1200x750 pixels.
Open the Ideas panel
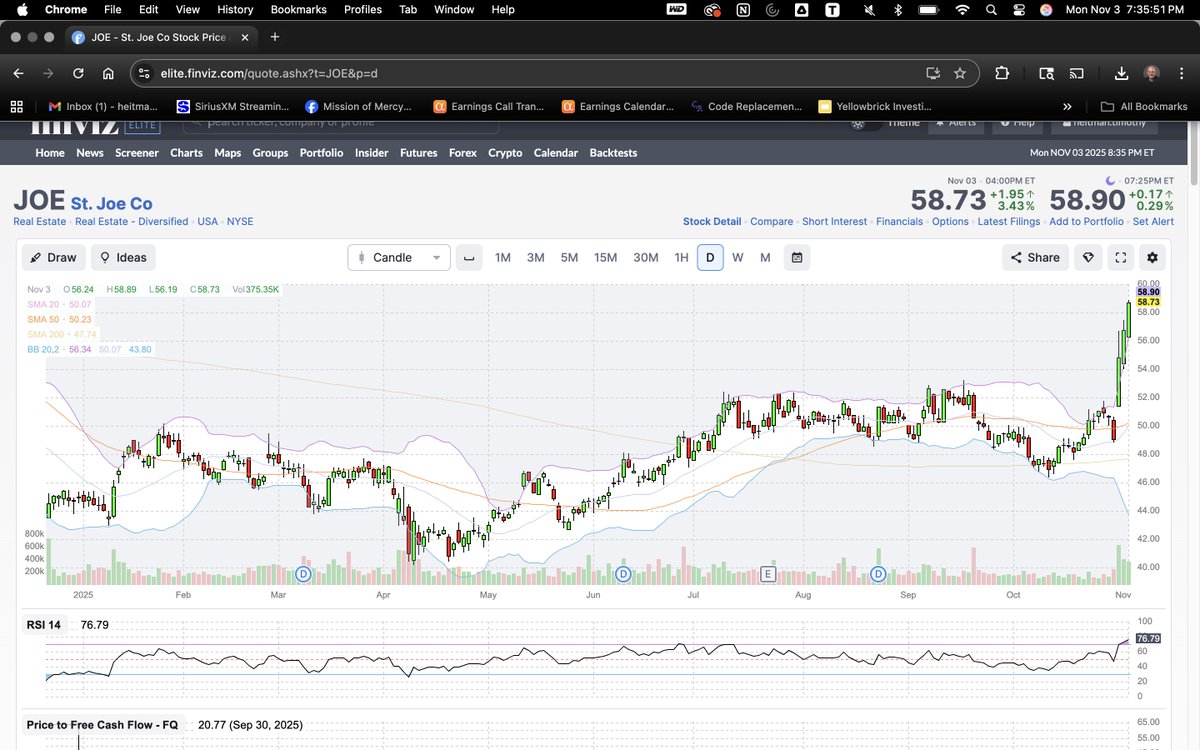pos(122,257)
